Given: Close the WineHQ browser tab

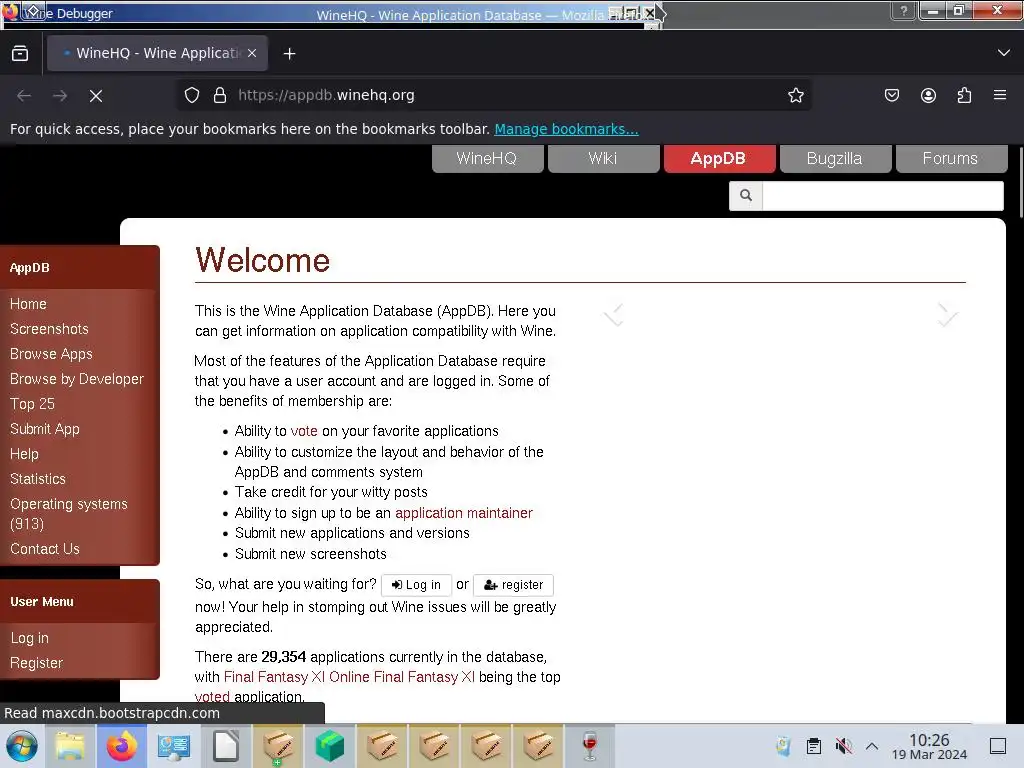Looking at the screenshot, I should click(252, 54).
